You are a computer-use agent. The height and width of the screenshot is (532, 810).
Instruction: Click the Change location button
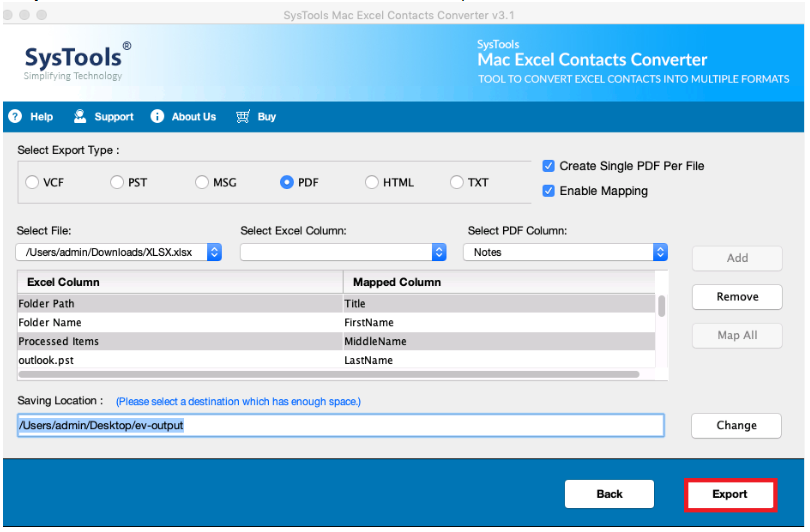click(x=736, y=426)
